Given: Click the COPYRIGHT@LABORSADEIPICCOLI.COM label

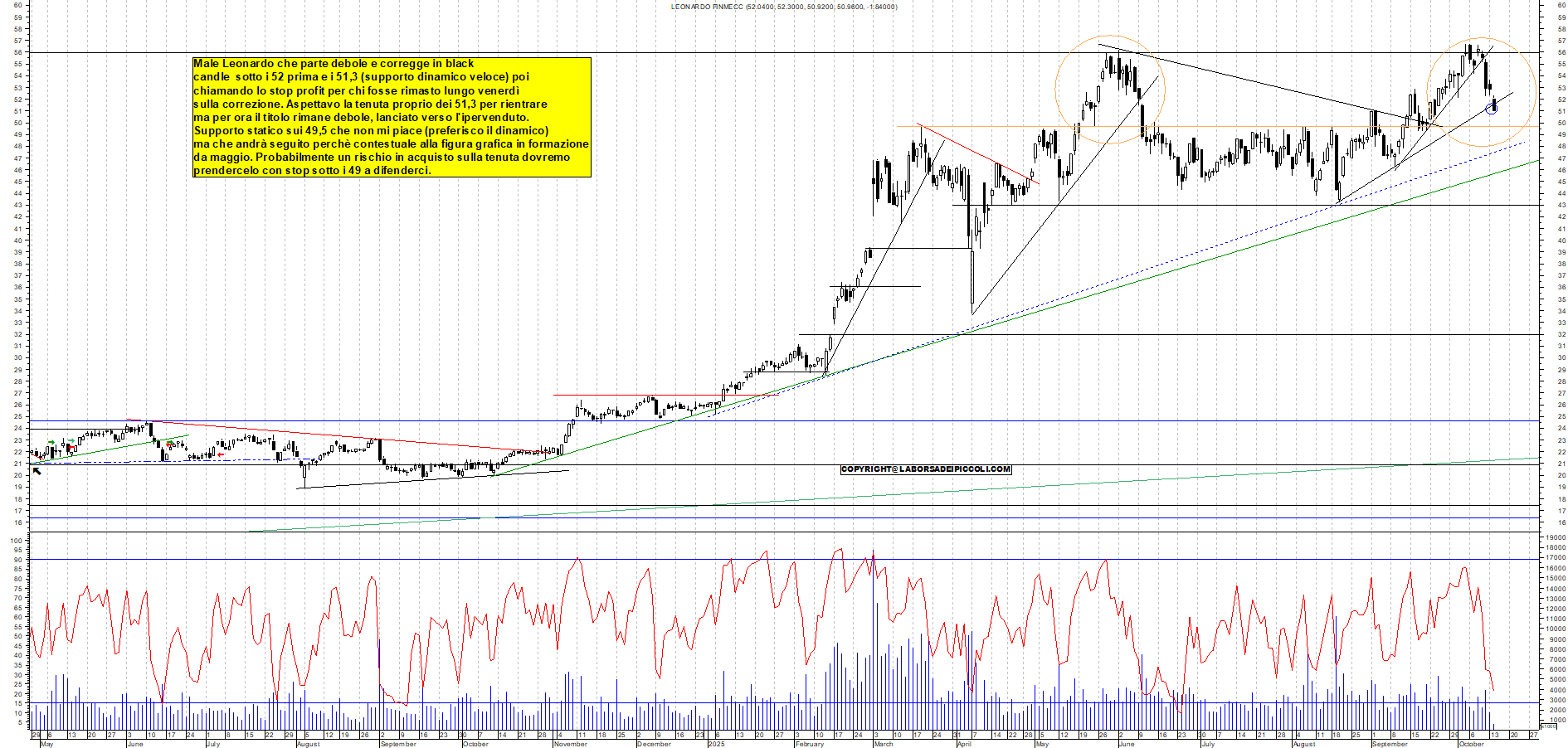Looking at the screenshot, I should point(926,469).
